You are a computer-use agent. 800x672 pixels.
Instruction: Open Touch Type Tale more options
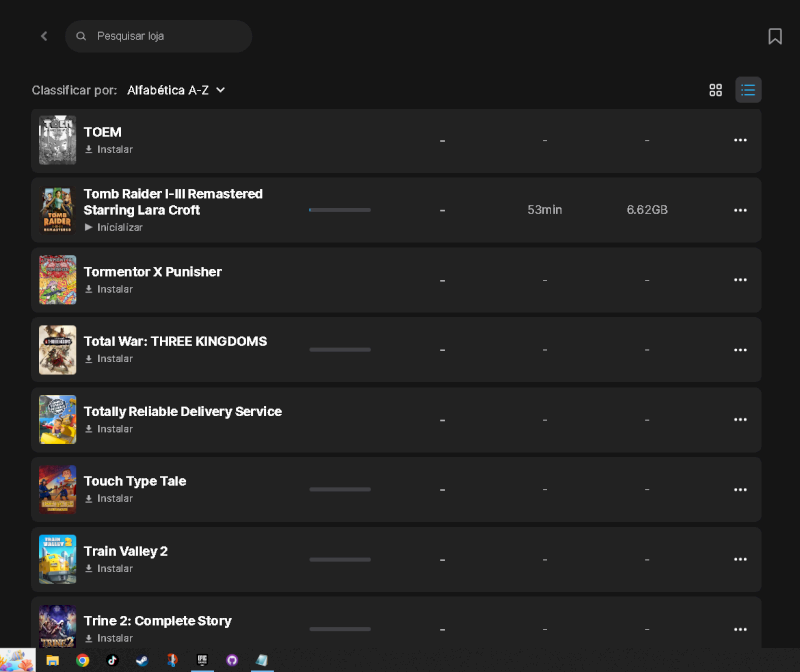click(740, 490)
